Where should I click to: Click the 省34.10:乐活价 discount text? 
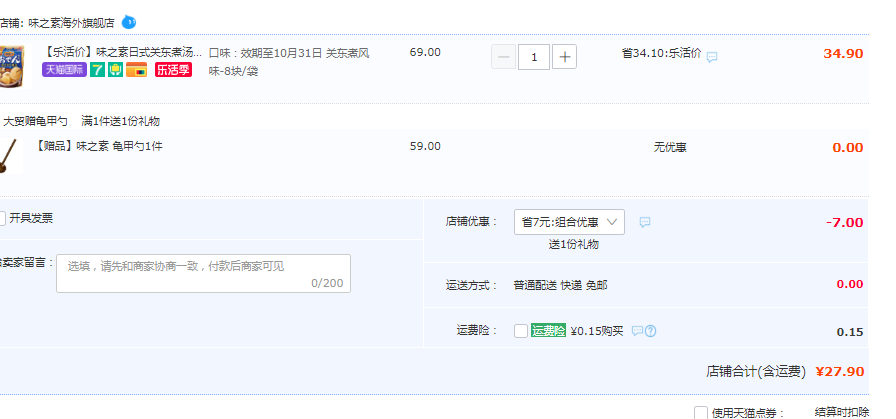click(x=662, y=53)
